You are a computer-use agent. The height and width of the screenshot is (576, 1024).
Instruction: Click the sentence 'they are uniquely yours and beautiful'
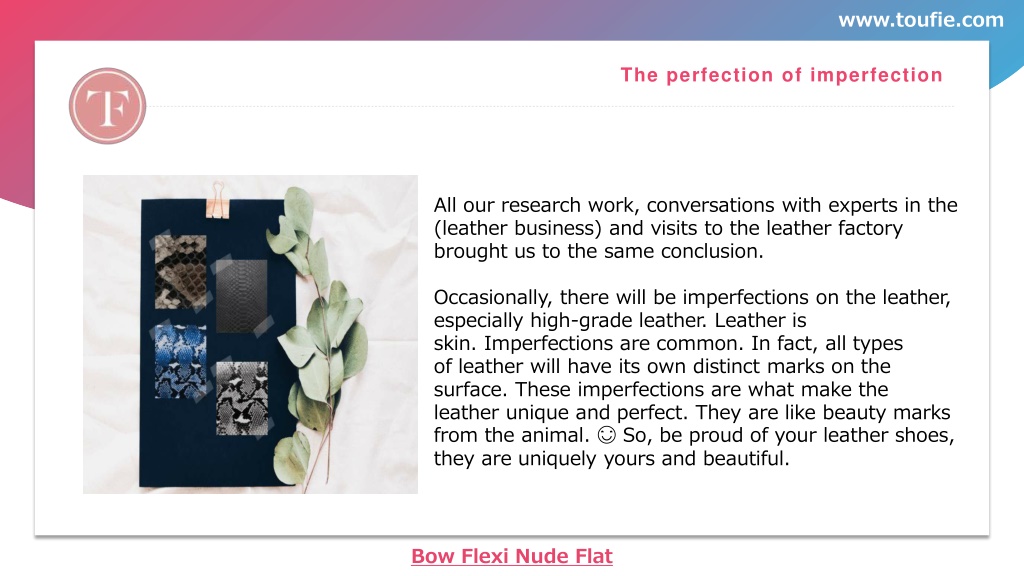(x=611, y=458)
